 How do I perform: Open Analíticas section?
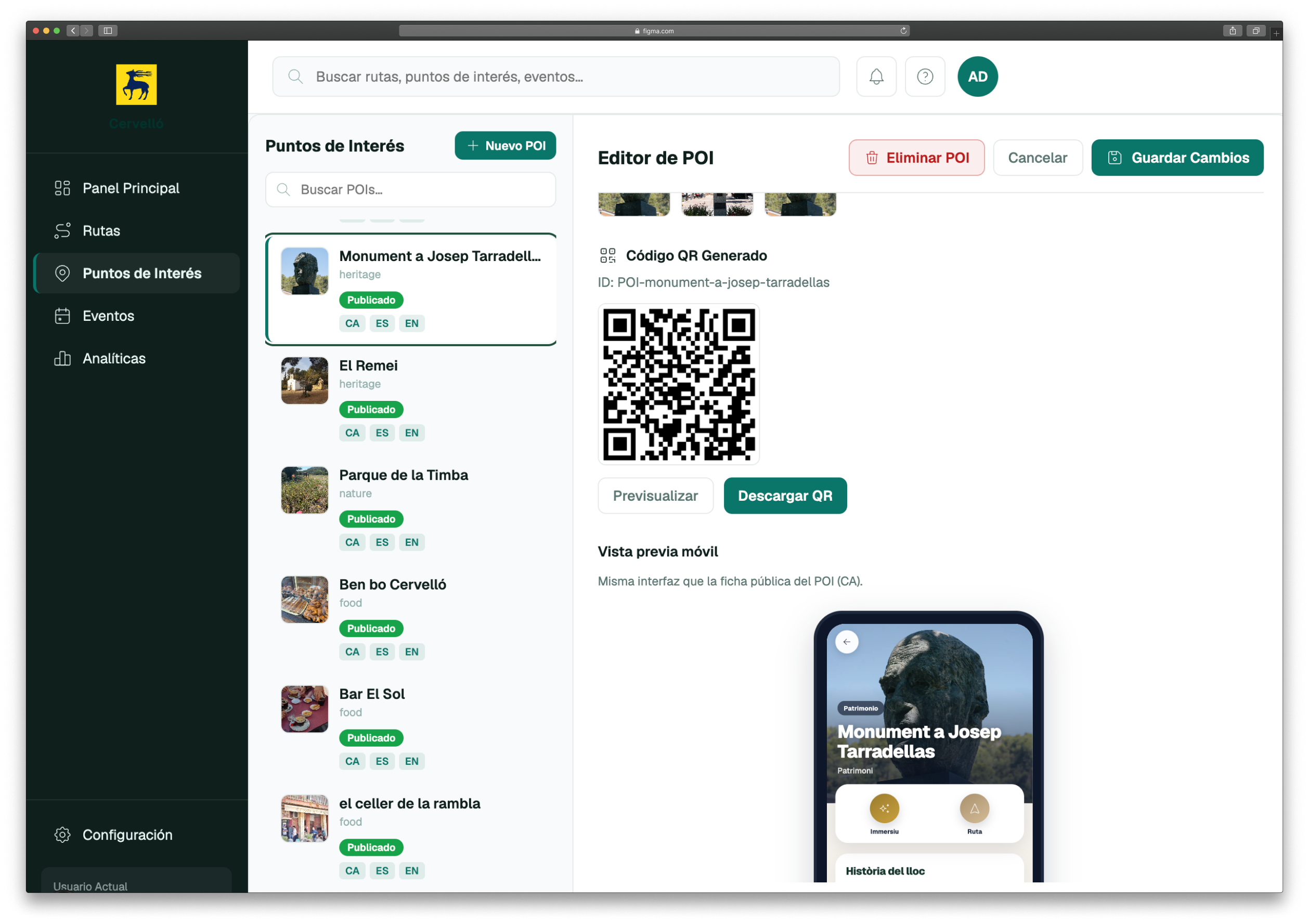(137, 358)
